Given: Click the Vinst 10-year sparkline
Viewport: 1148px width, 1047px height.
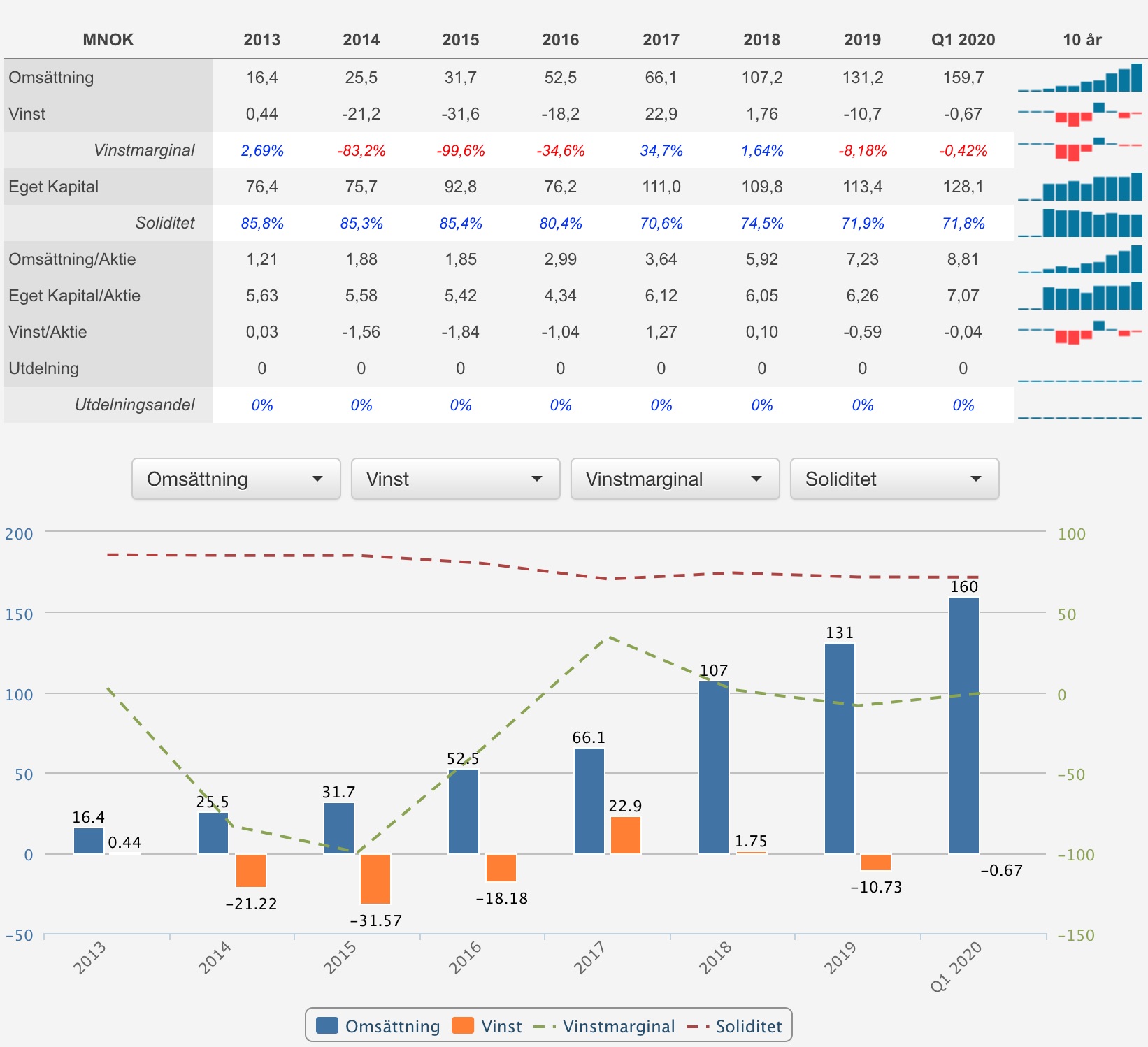Looking at the screenshot, I should point(1080,114).
